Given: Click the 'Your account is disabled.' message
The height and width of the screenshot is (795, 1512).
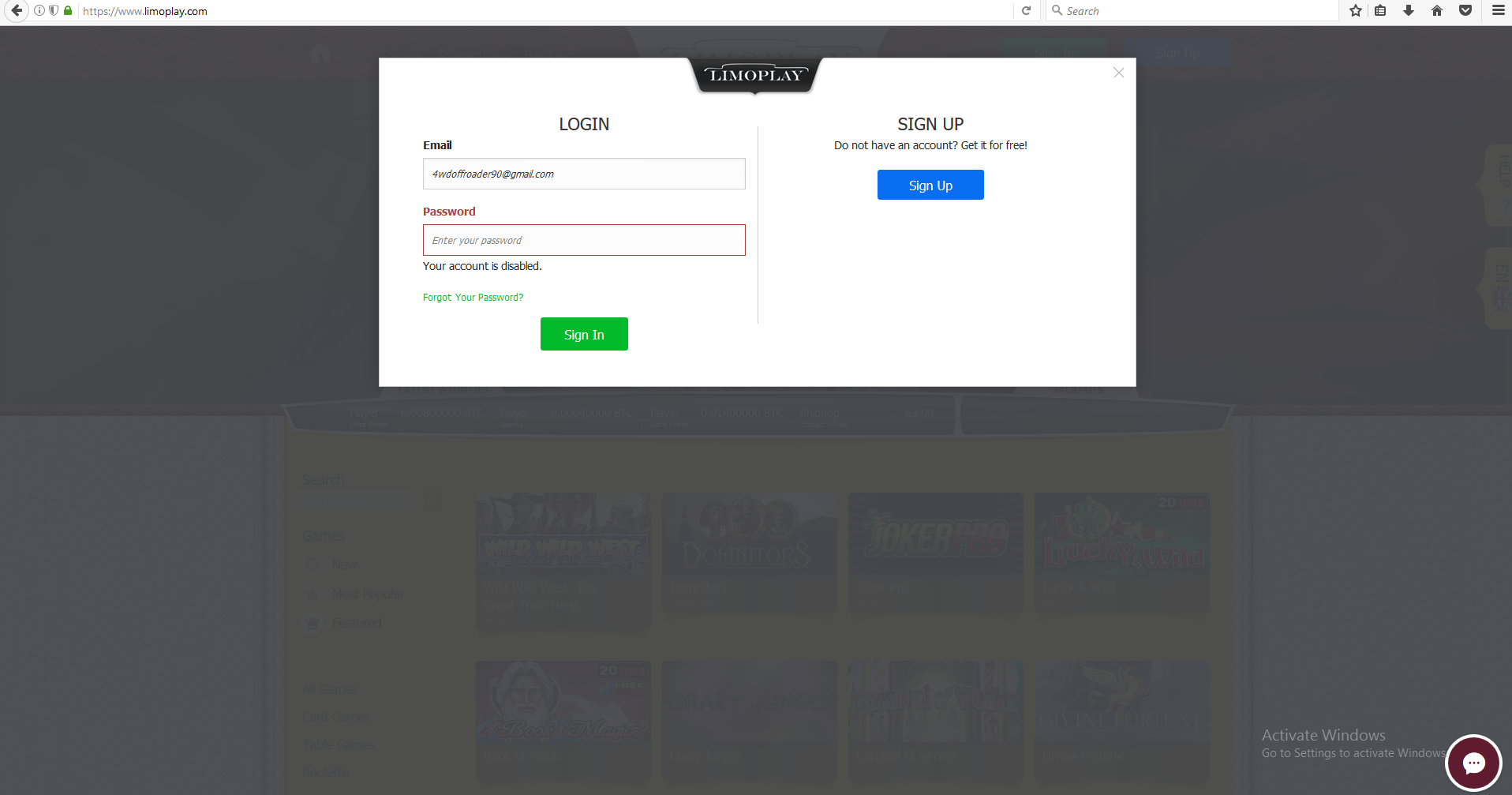Looking at the screenshot, I should [x=482, y=266].
